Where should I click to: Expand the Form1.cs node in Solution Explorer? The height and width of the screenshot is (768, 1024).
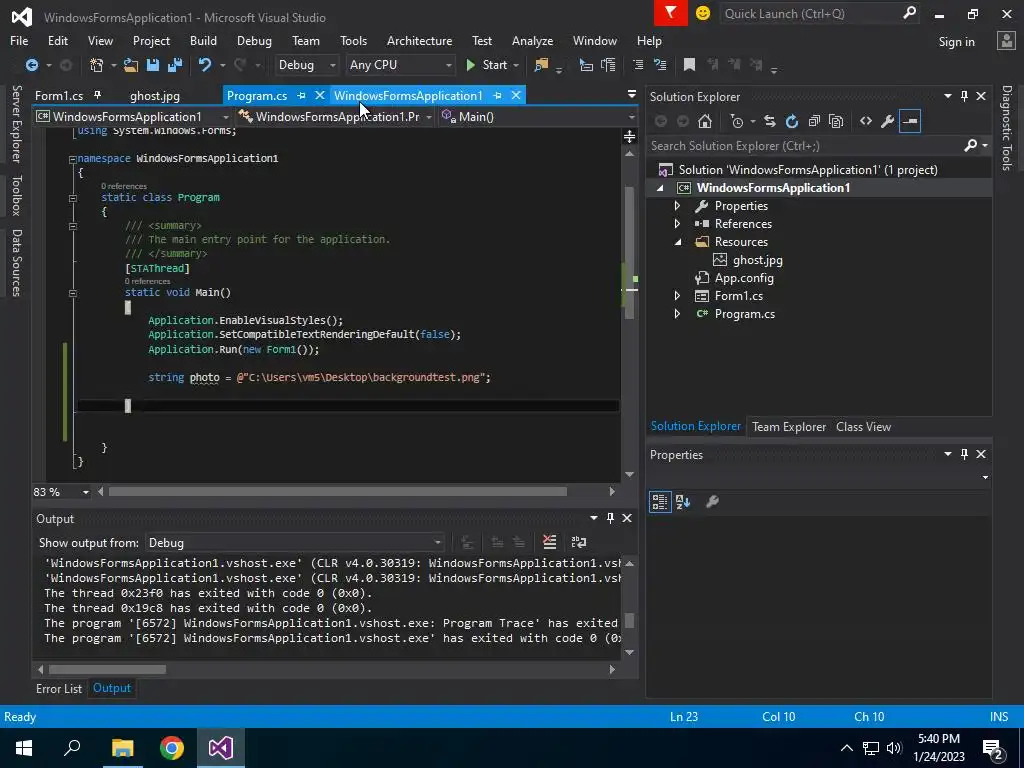click(677, 296)
